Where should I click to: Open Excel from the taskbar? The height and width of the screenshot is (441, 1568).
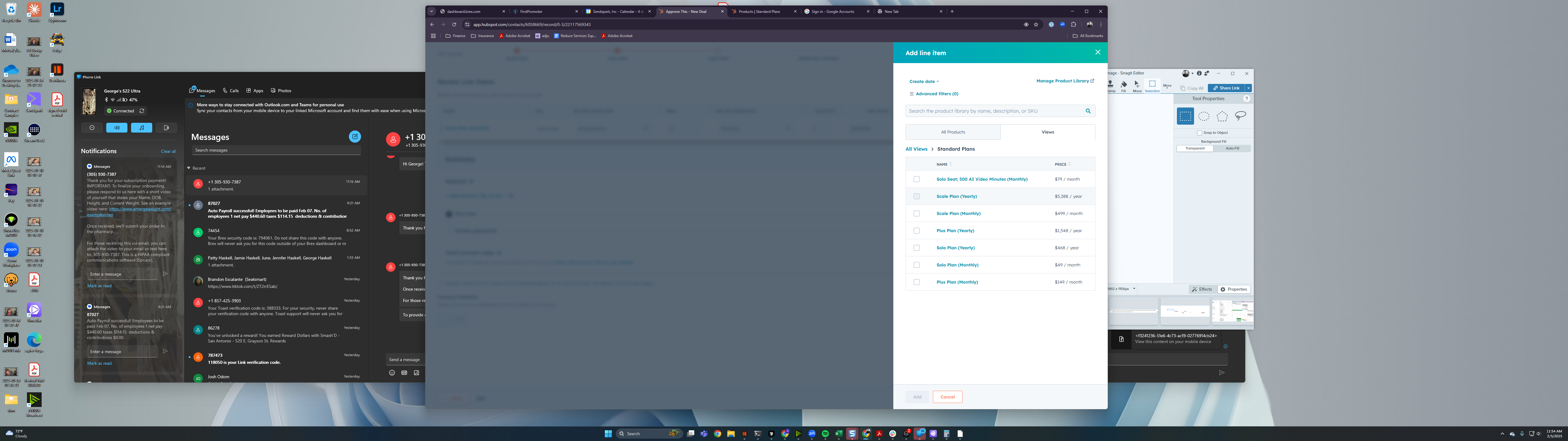[839, 434]
